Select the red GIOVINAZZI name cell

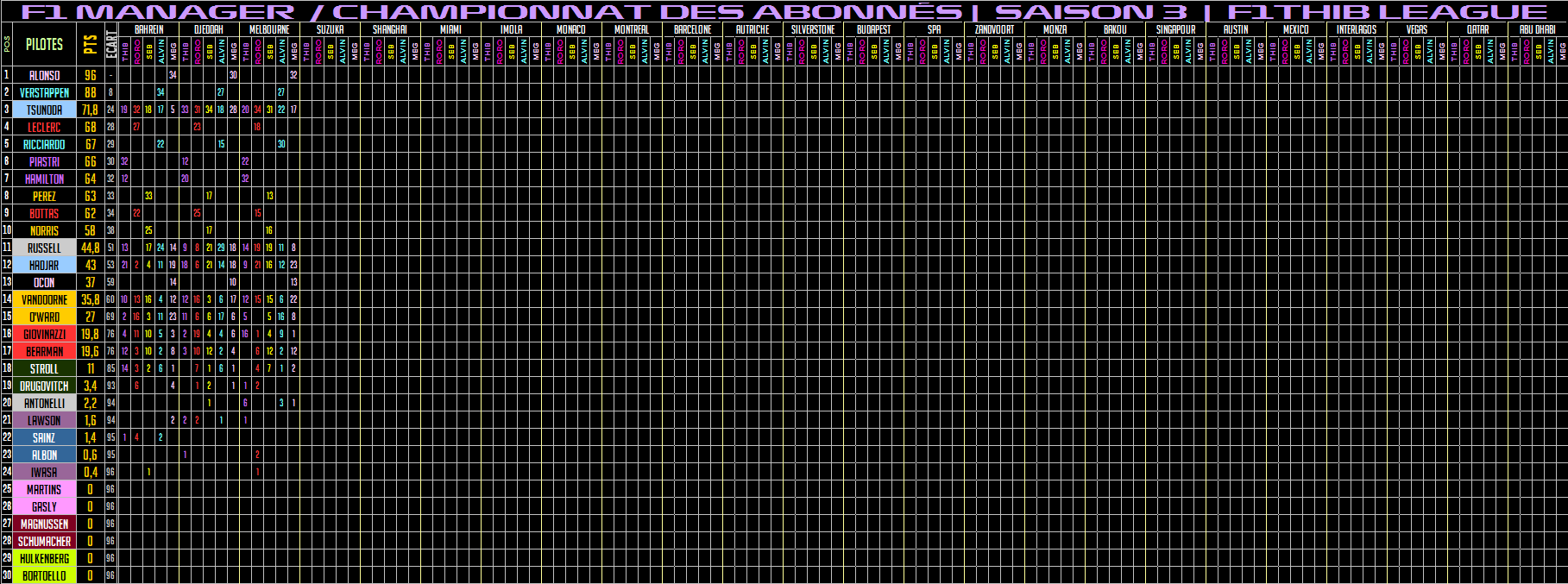click(x=44, y=335)
